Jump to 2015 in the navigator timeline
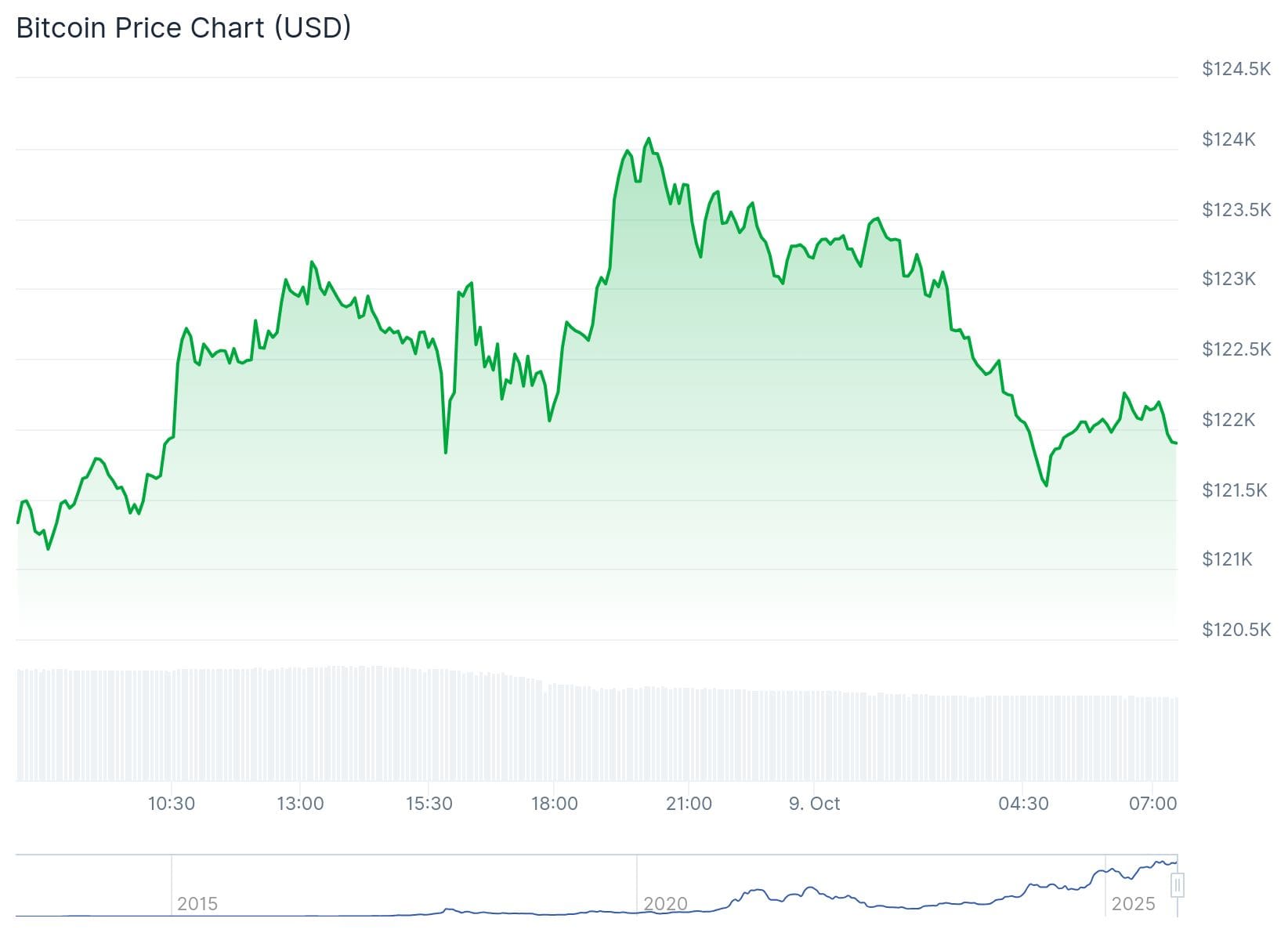This screenshot has width=1288, height=940. click(197, 904)
